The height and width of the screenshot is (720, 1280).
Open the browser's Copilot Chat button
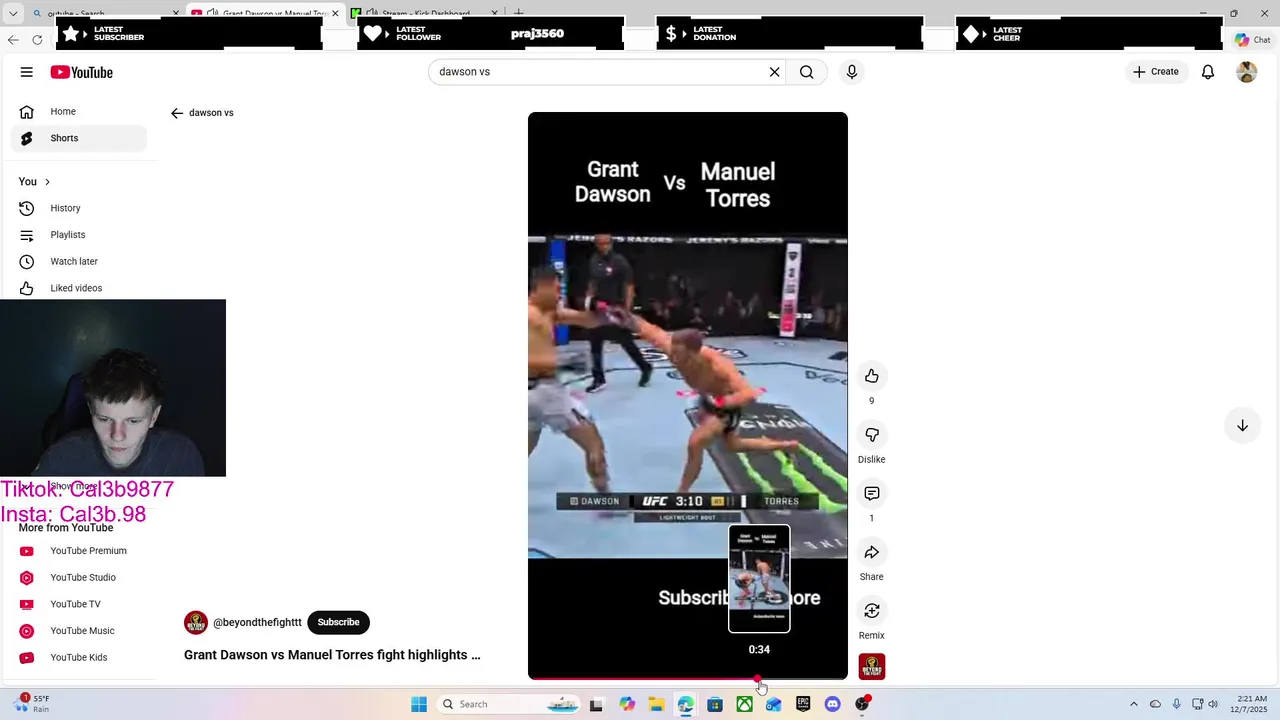[x=1254, y=40]
